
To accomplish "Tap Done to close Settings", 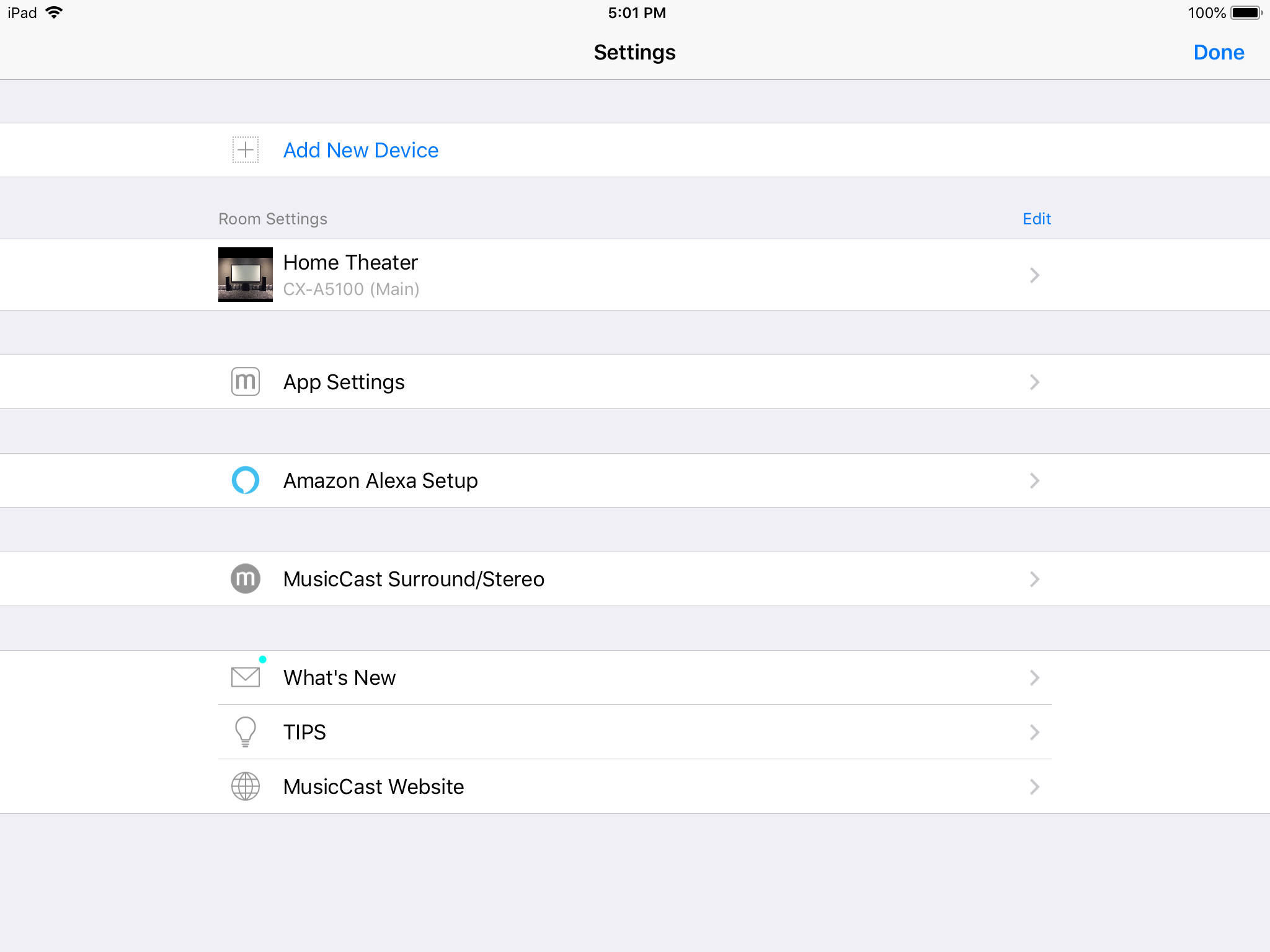I will (x=1219, y=52).
